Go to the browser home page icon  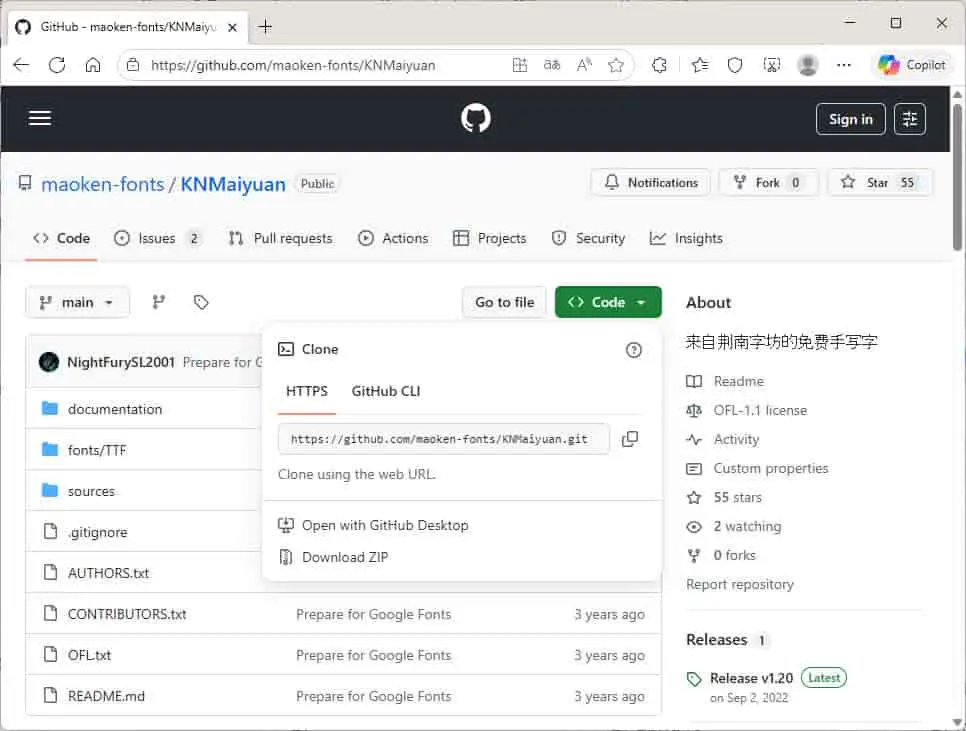click(93, 65)
